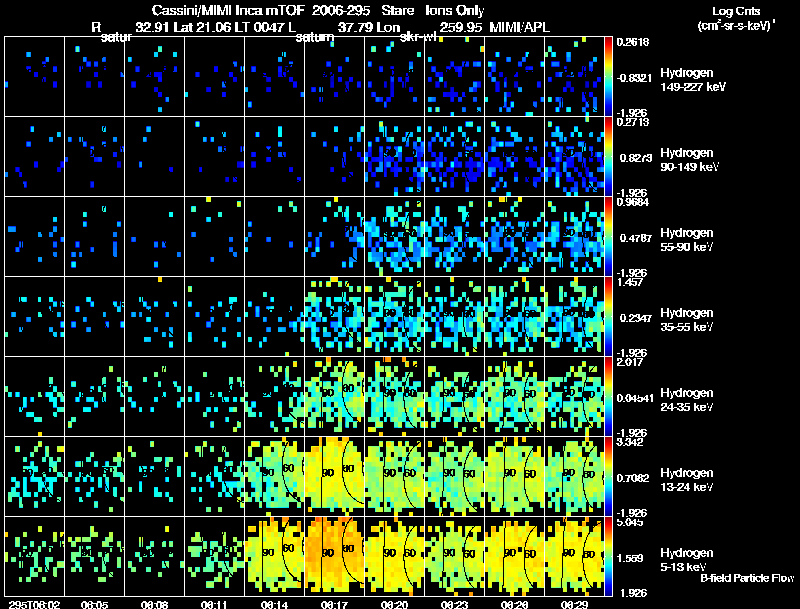This screenshot has width=800, height=609.
Task: Click the B-field Particle Flow label
Action: click(747, 578)
